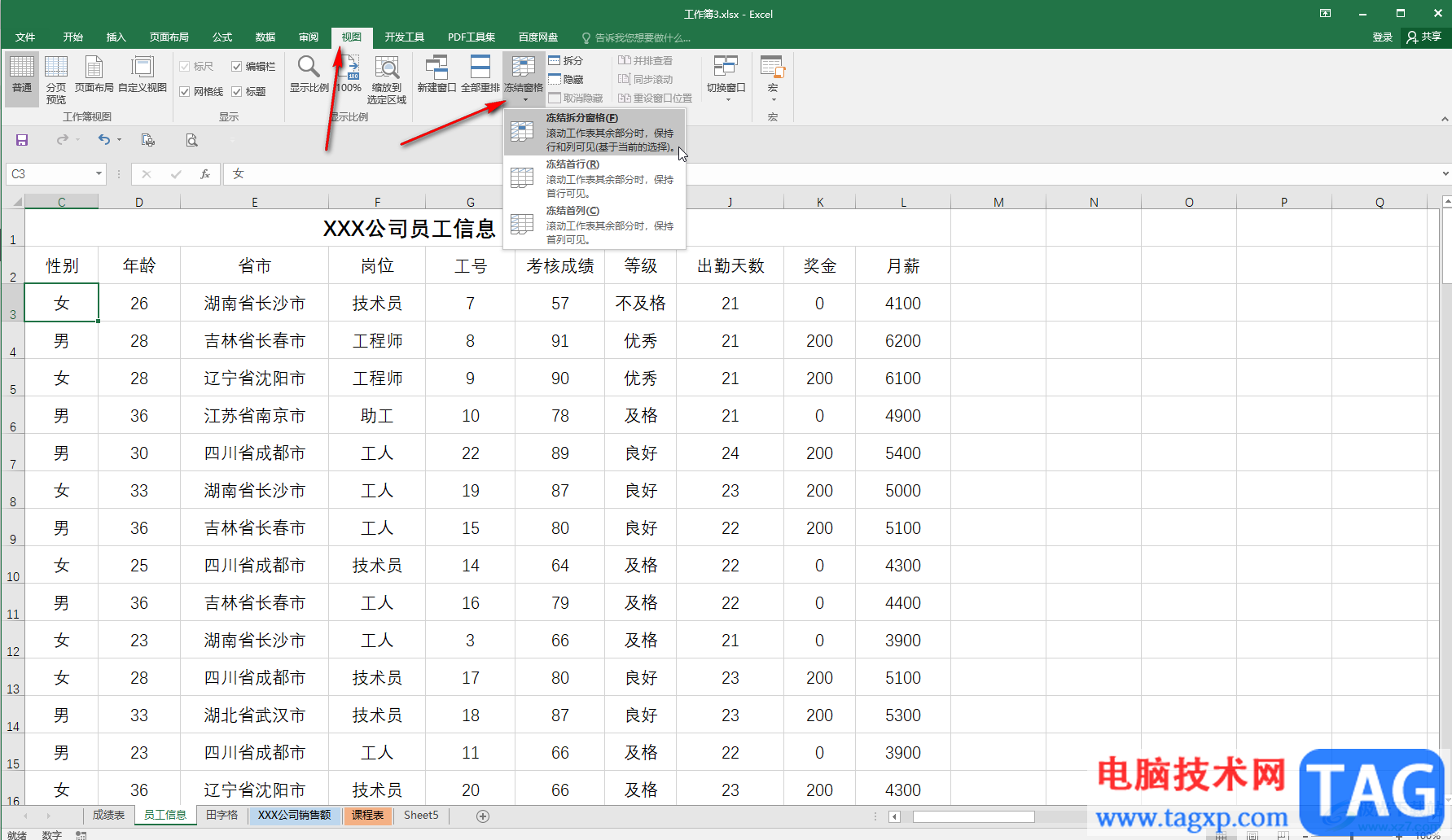Expand the formula bar
This screenshot has height=840, width=1452.
1445,173
